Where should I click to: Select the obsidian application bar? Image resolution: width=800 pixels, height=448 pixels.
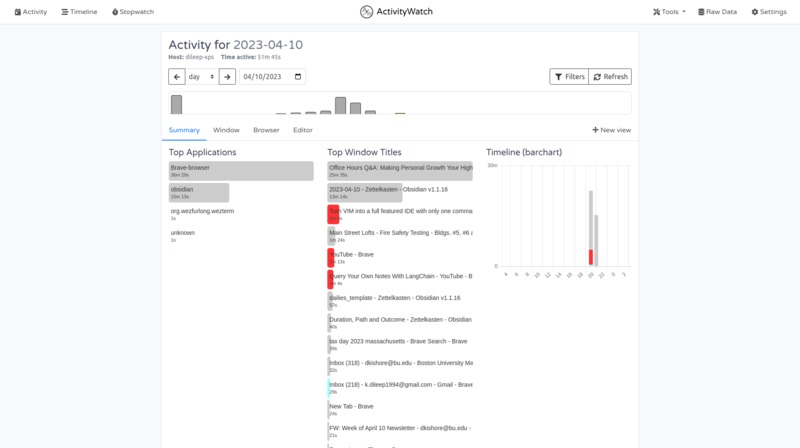(199, 192)
